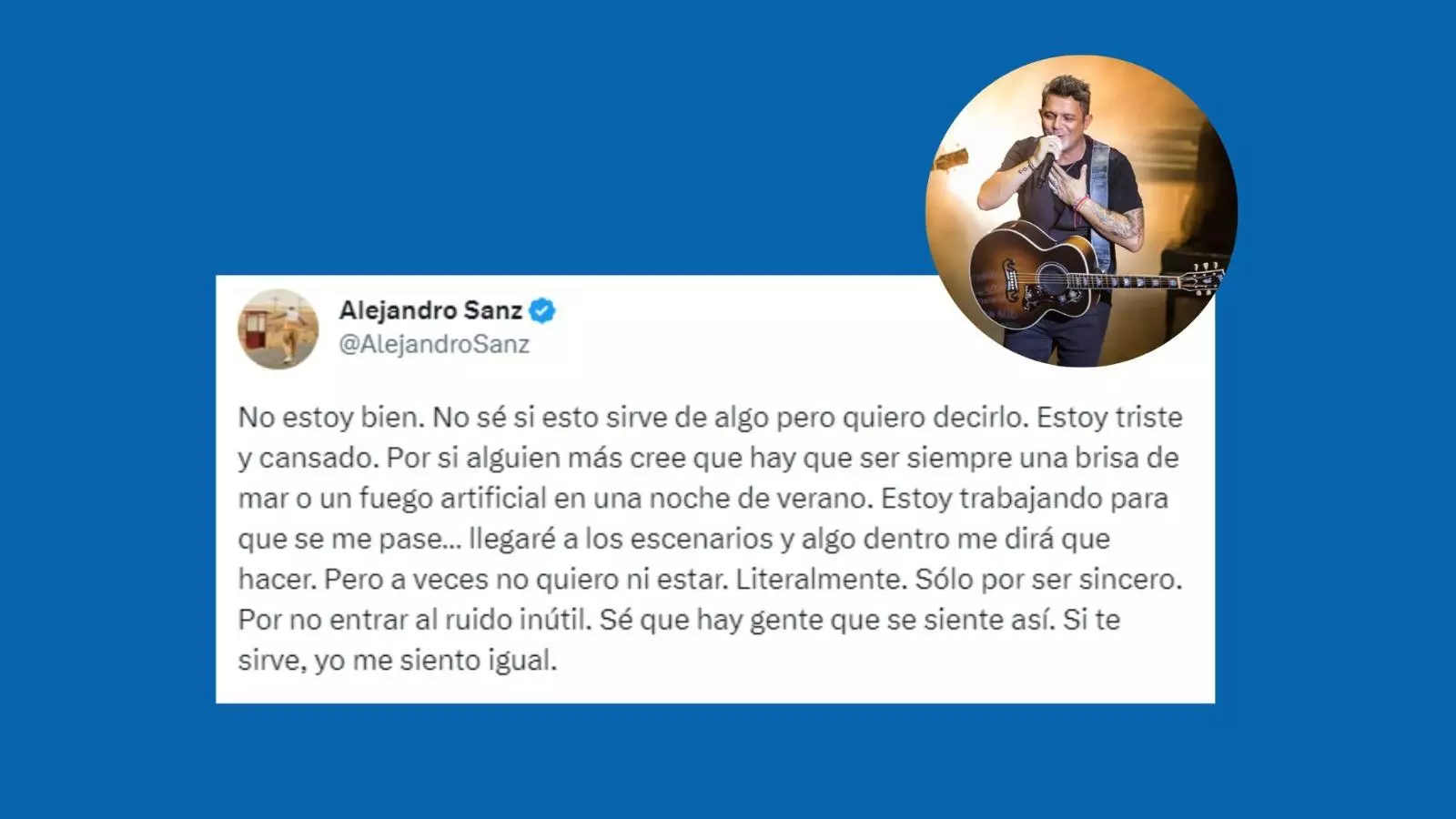Click the phrase "Sólo por ser sincero."
1456x819 pixels.
pos(1048,580)
